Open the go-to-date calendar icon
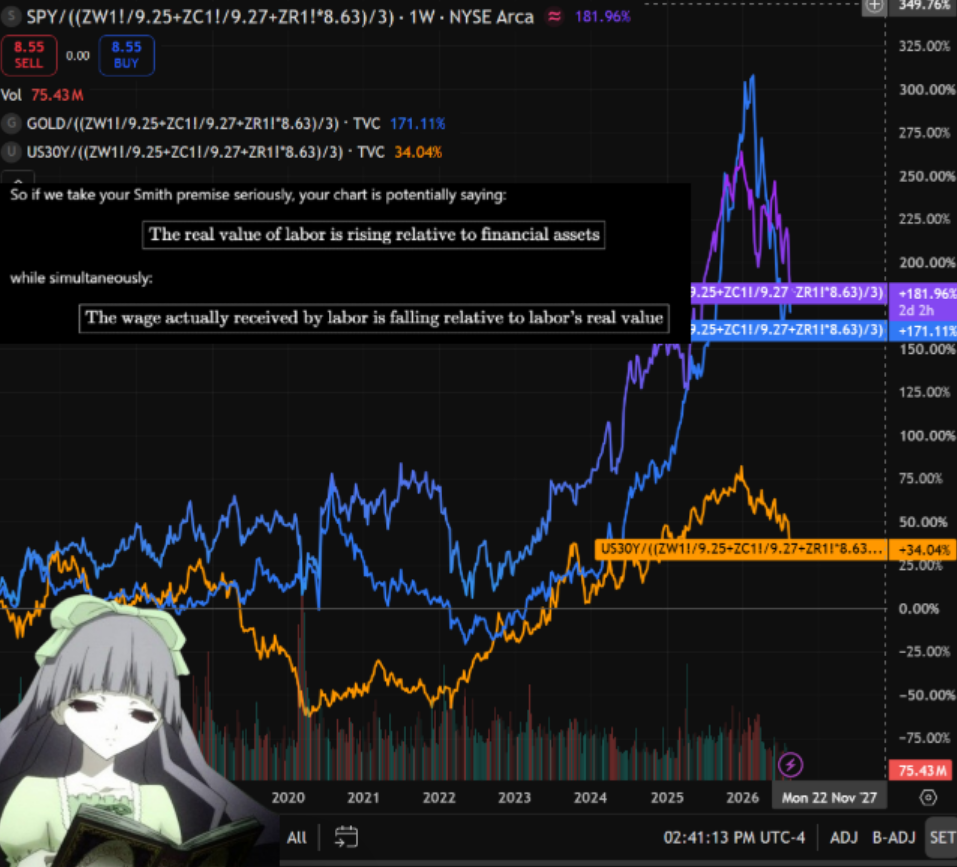The width and height of the screenshot is (957, 867). [346, 837]
